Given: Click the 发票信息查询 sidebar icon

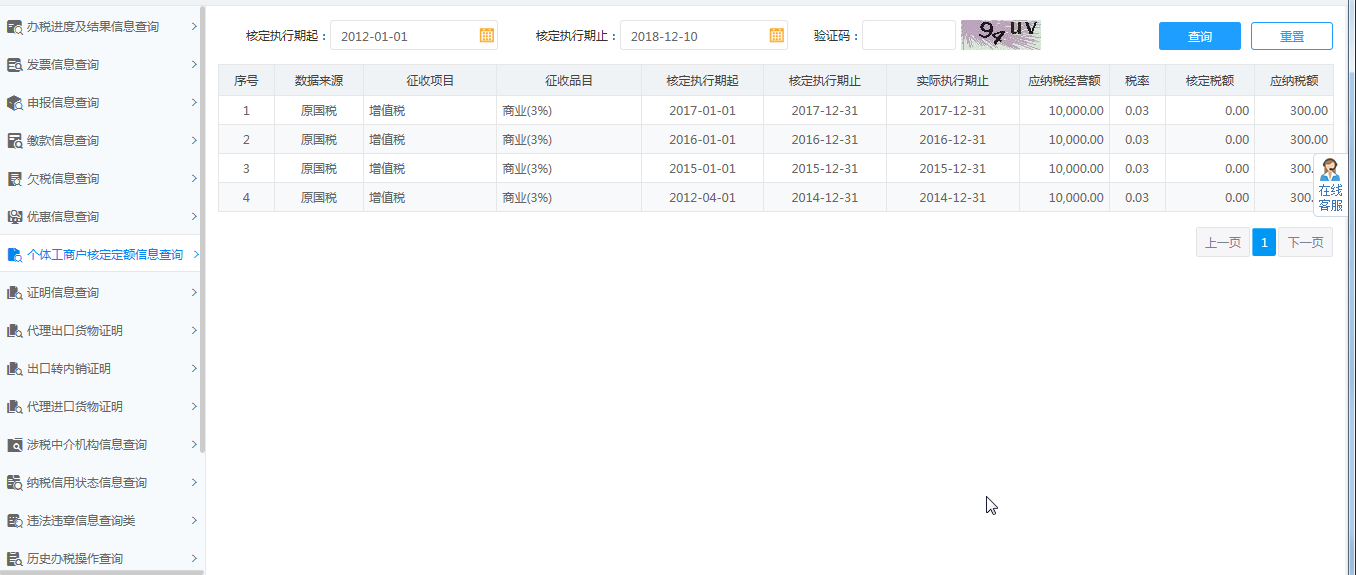Looking at the screenshot, I should 15,65.
